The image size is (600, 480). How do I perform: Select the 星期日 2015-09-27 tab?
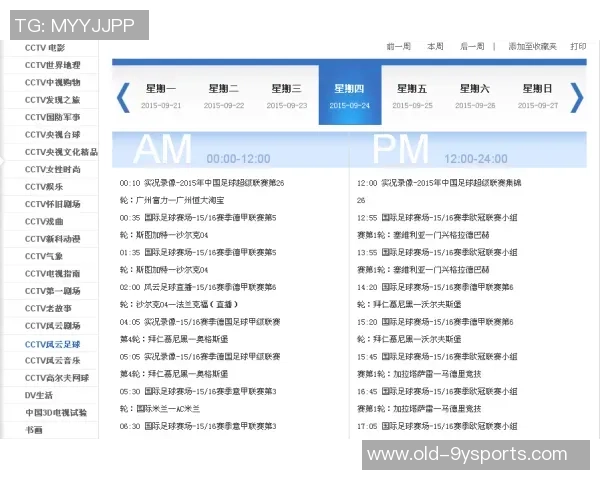coord(538,95)
